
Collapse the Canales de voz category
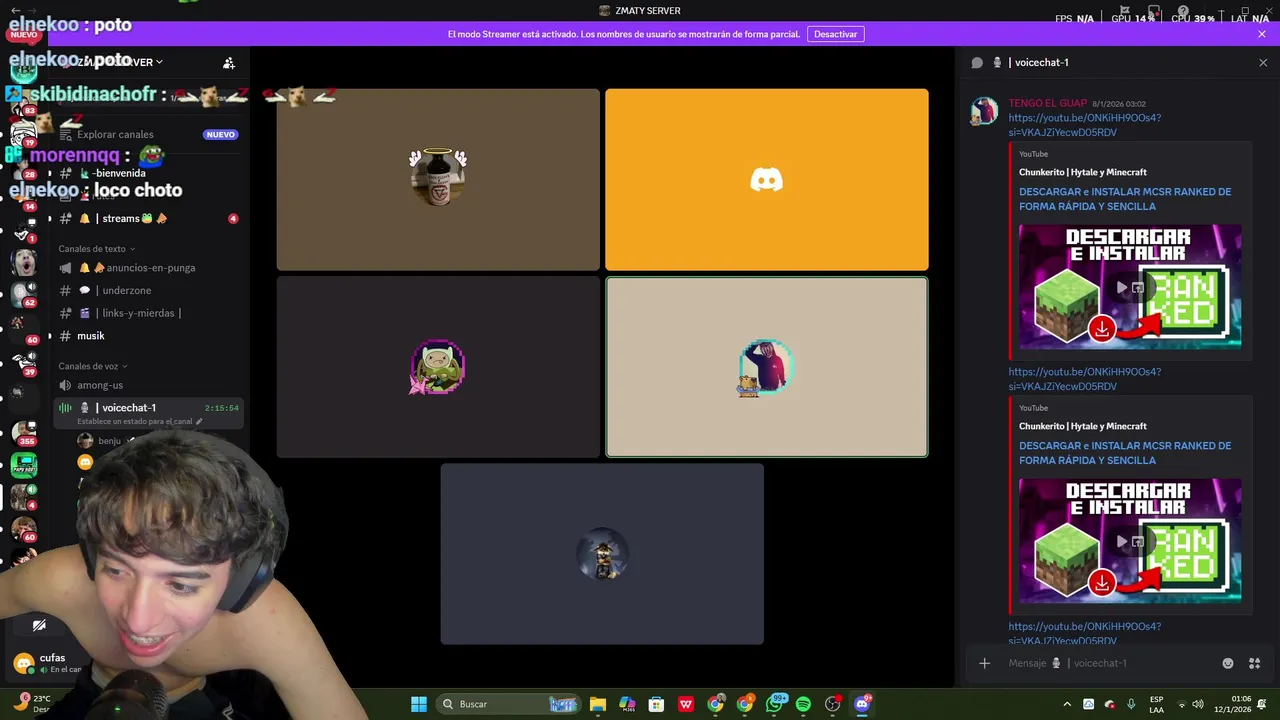(x=92, y=366)
